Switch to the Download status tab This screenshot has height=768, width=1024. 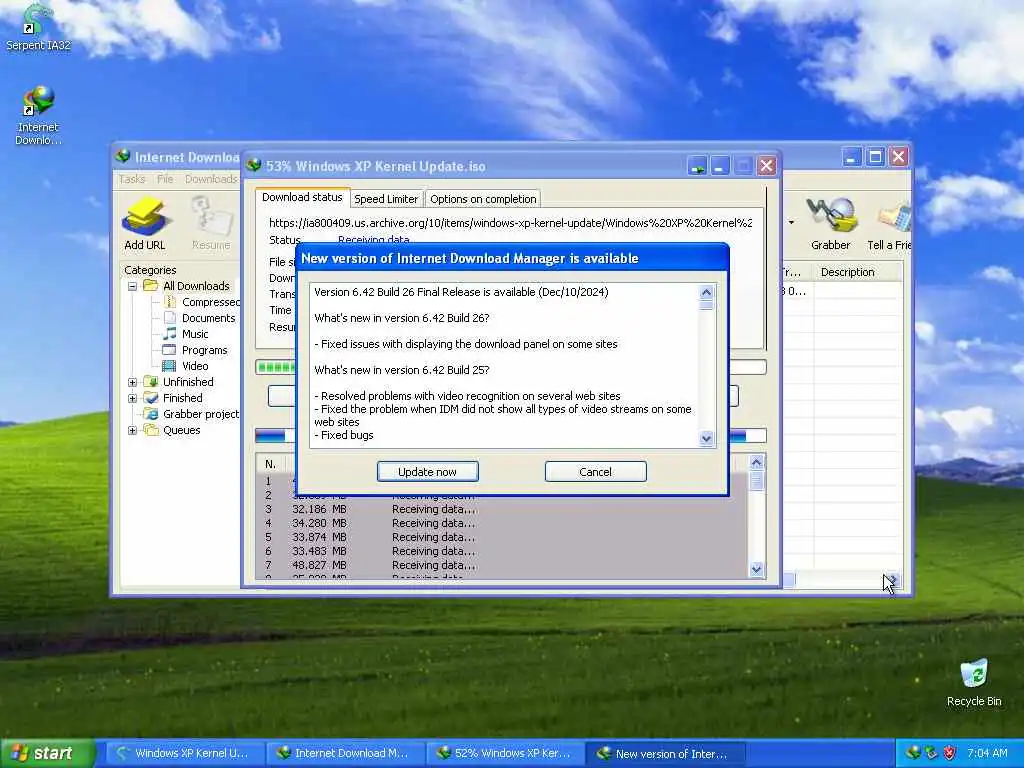[x=302, y=197]
